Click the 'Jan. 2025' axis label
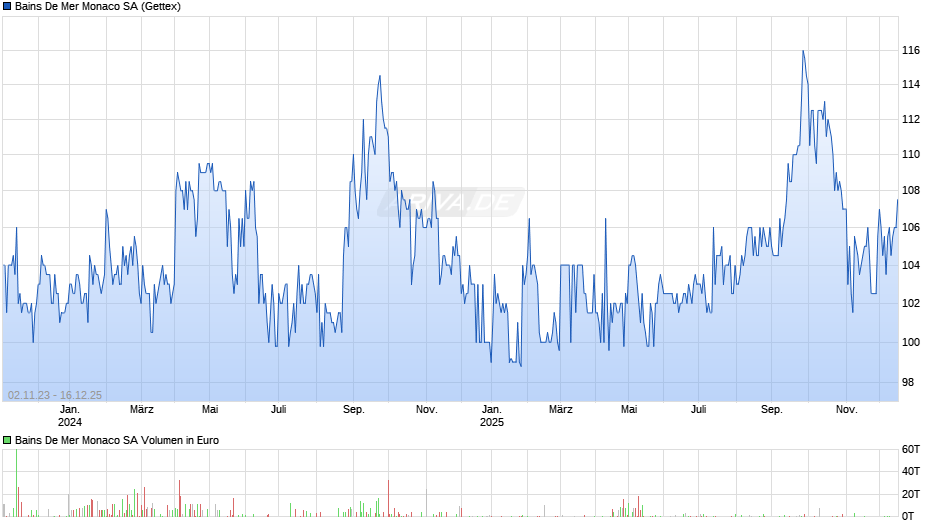940x526 pixels. point(492,416)
